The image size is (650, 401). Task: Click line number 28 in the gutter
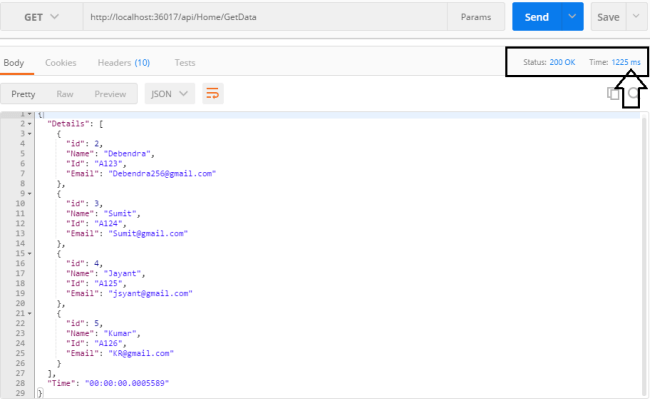point(20,383)
